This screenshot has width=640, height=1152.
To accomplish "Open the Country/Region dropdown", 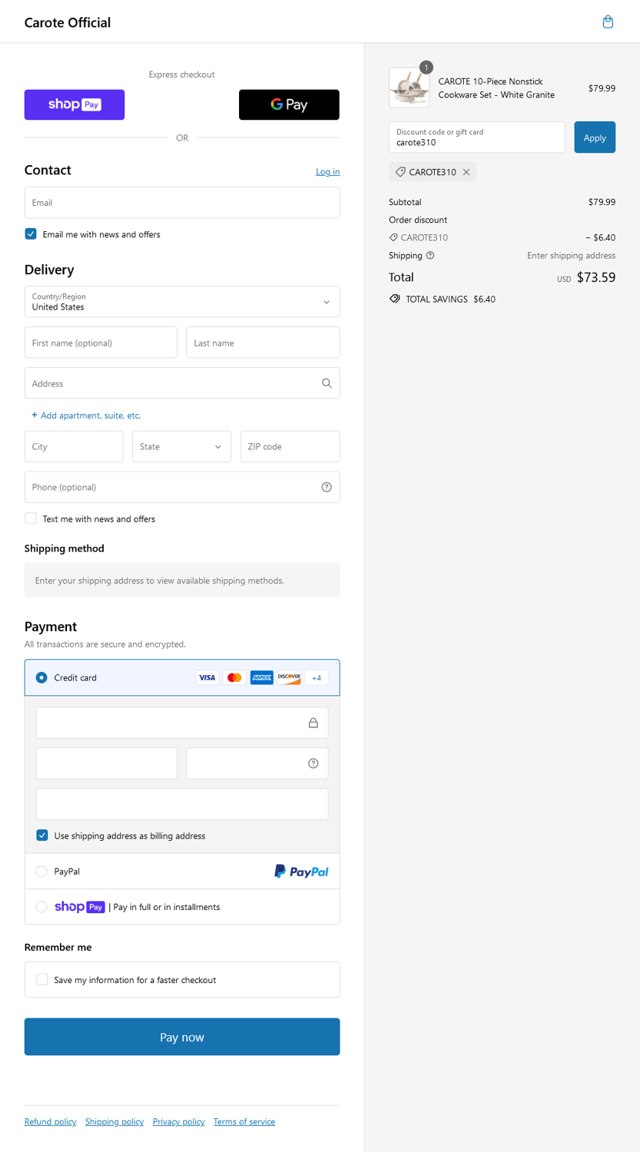I will [x=182, y=302].
